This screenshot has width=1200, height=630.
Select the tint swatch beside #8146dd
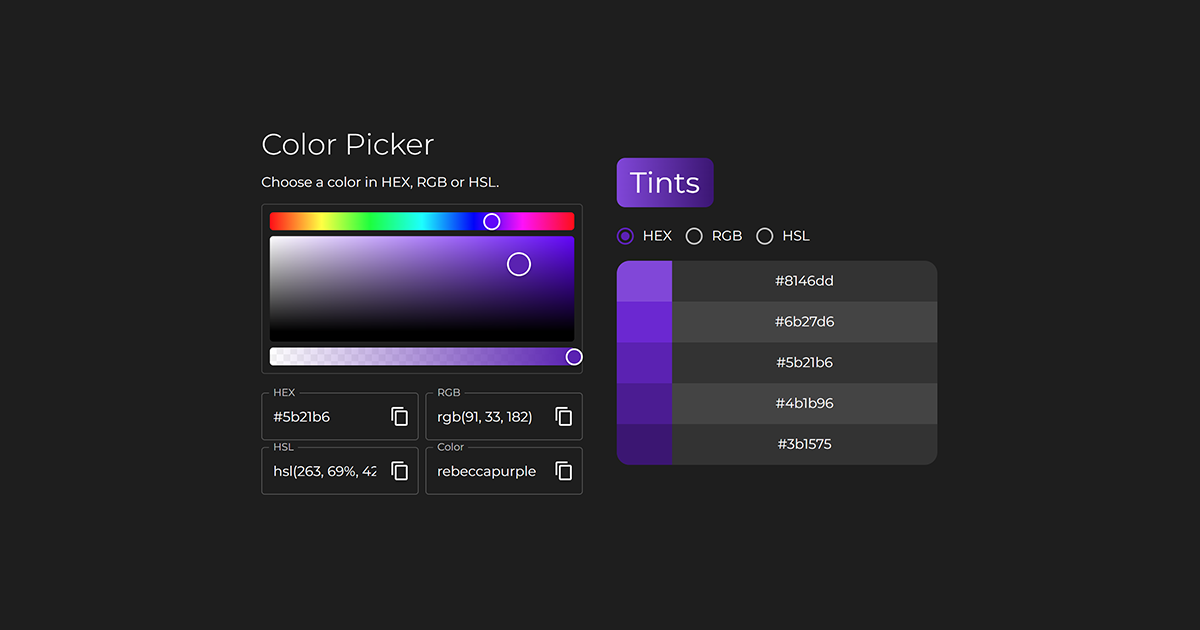click(x=644, y=281)
